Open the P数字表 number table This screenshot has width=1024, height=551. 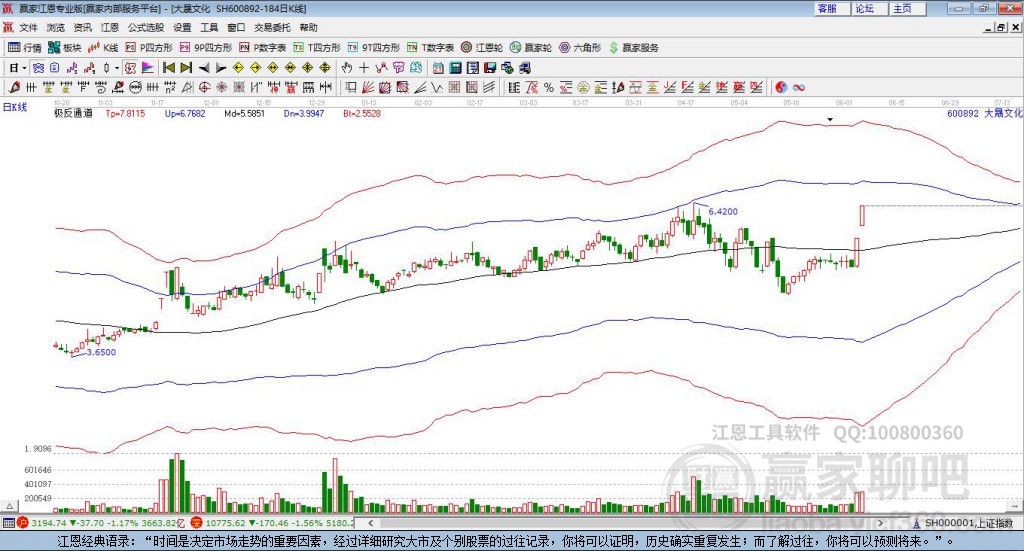pos(263,48)
